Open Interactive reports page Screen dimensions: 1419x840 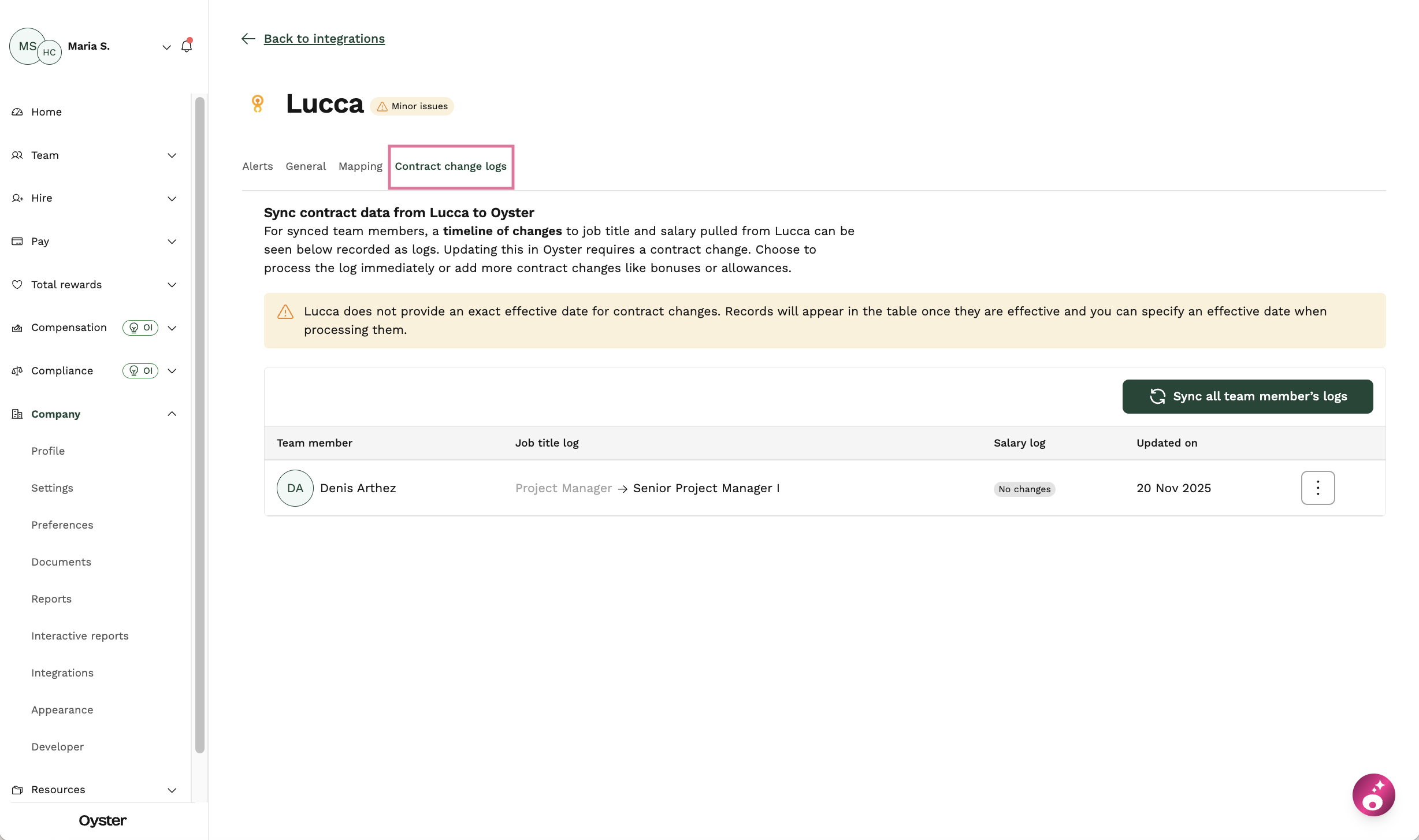click(x=80, y=636)
